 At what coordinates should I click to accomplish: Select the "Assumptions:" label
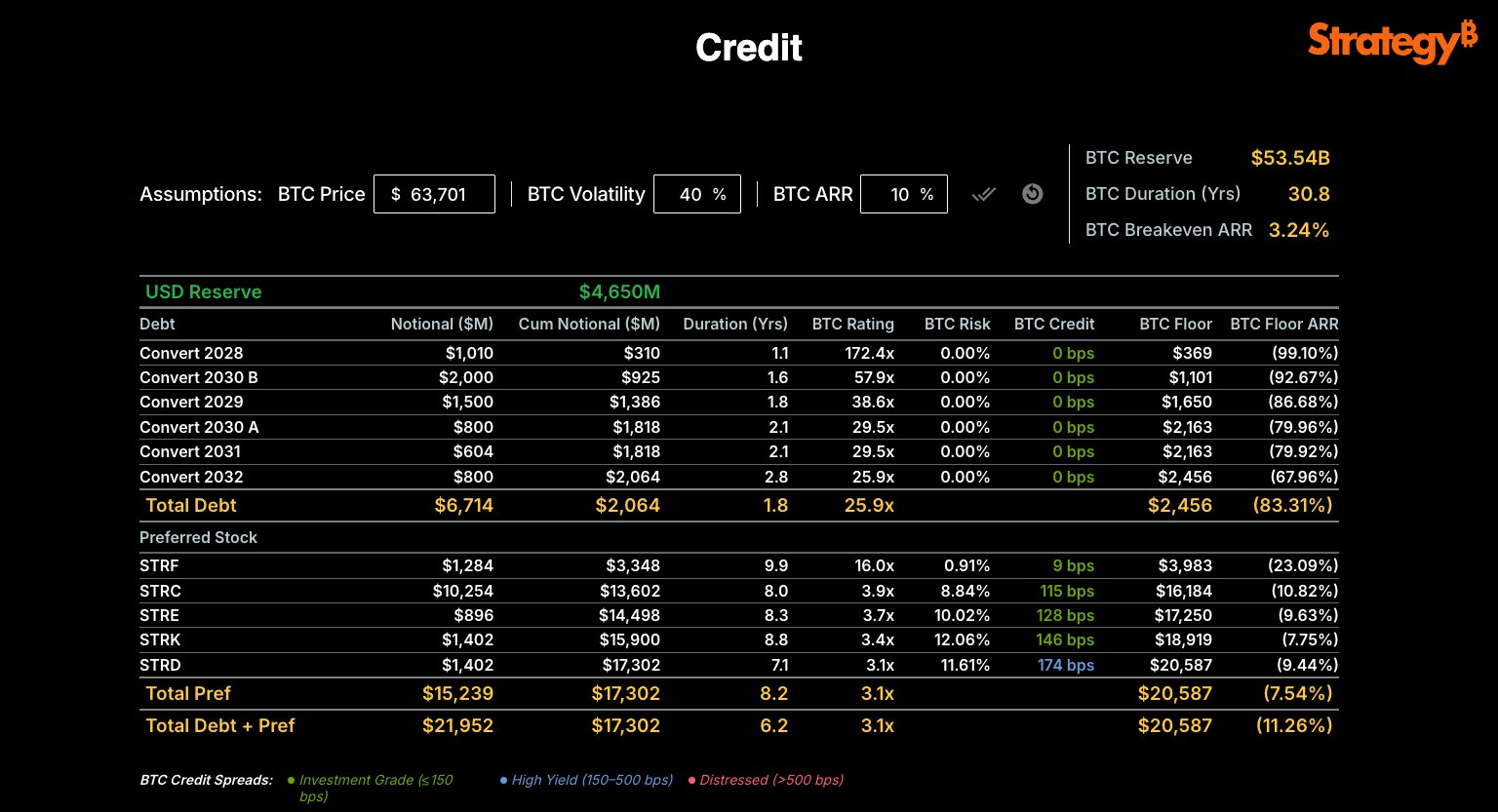[201, 194]
